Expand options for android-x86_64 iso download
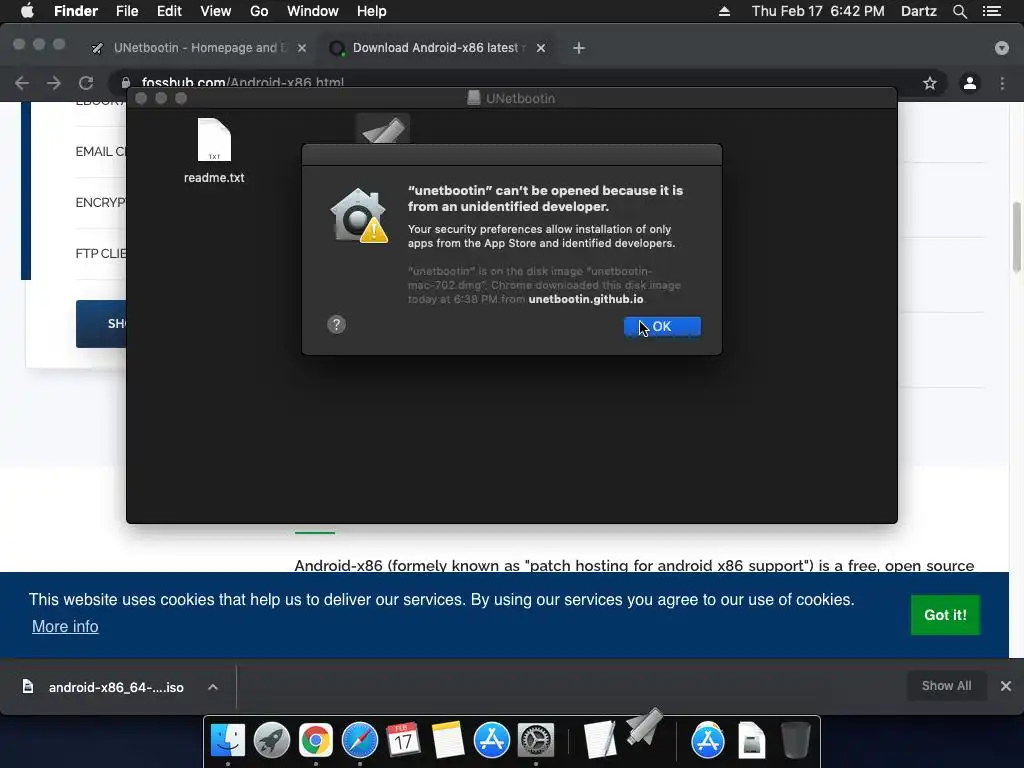 [x=213, y=687]
